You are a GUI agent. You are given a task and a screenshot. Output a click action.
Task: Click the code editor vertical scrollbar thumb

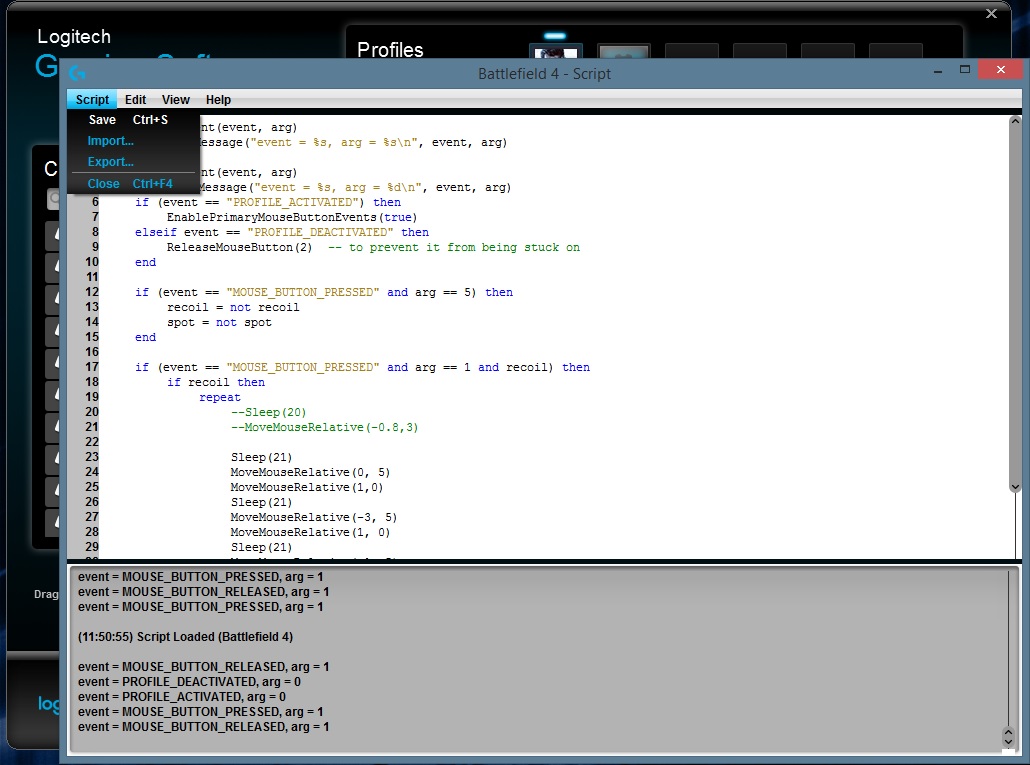tap(1016, 300)
